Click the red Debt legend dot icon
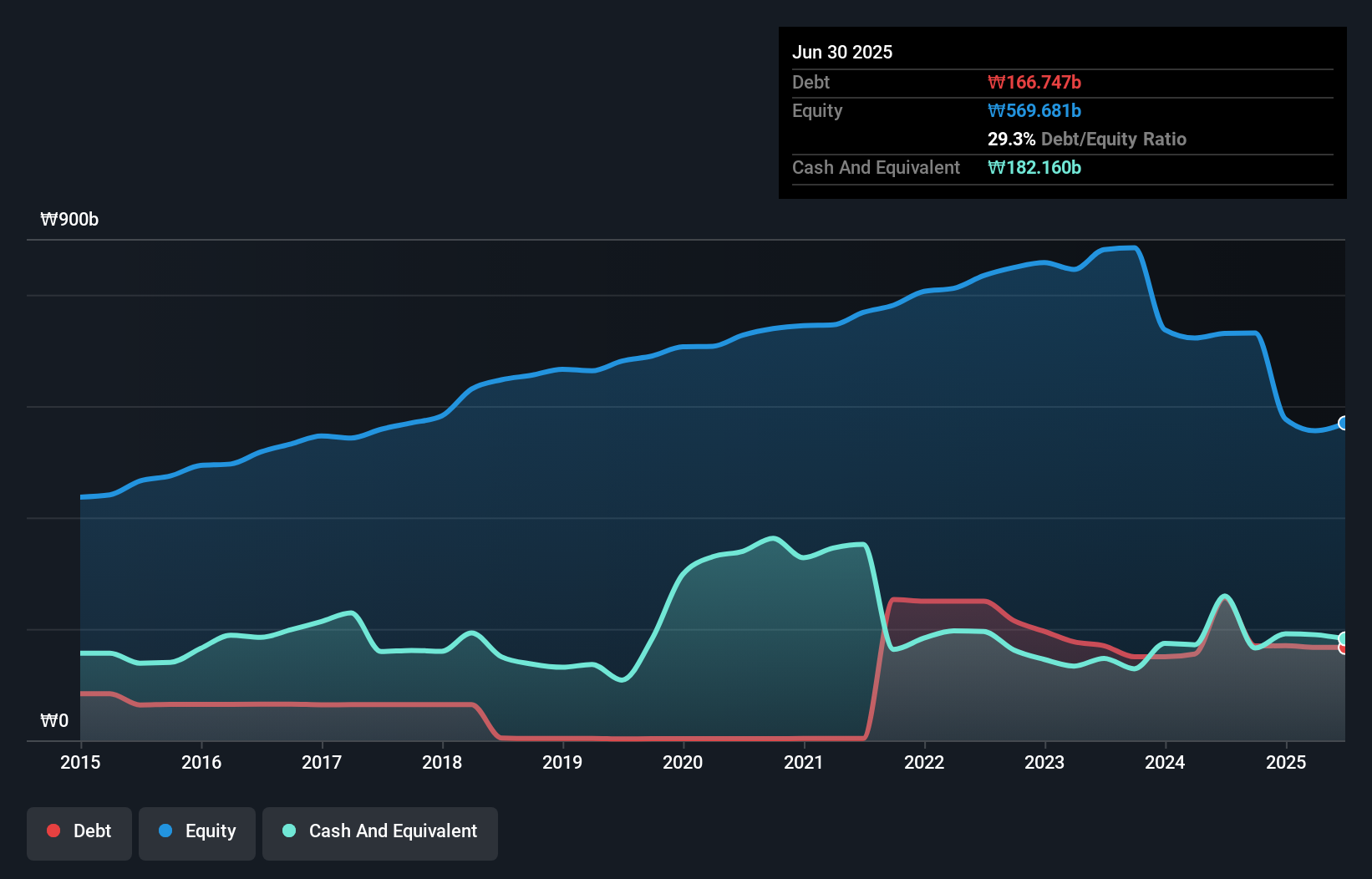The width and height of the screenshot is (1372, 879). click(x=53, y=831)
